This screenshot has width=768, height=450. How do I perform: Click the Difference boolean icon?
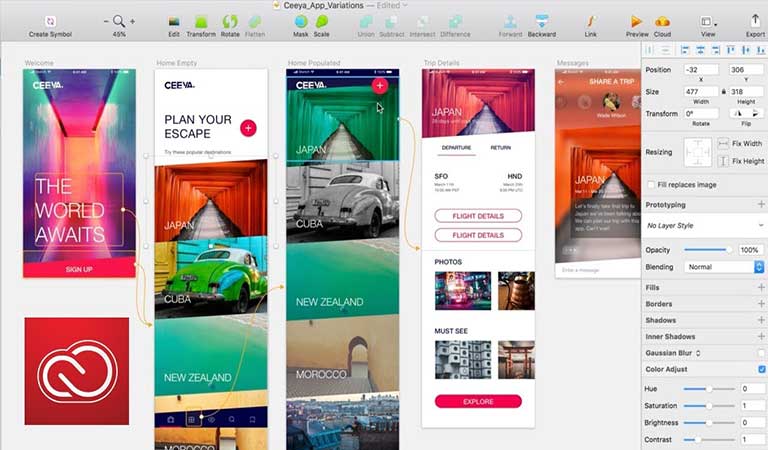coord(456,22)
